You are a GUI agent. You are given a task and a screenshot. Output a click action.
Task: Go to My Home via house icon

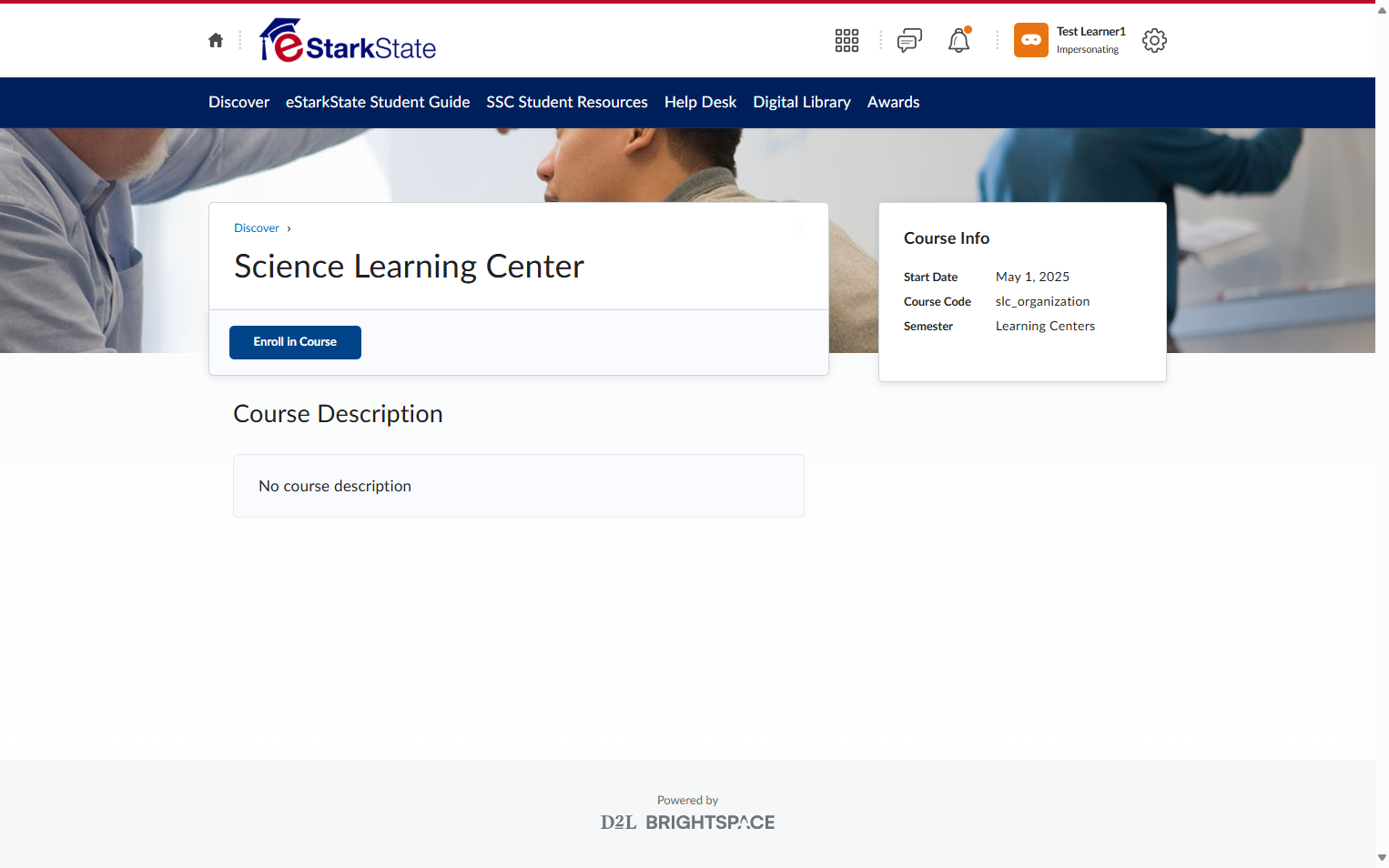tap(216, 40)
